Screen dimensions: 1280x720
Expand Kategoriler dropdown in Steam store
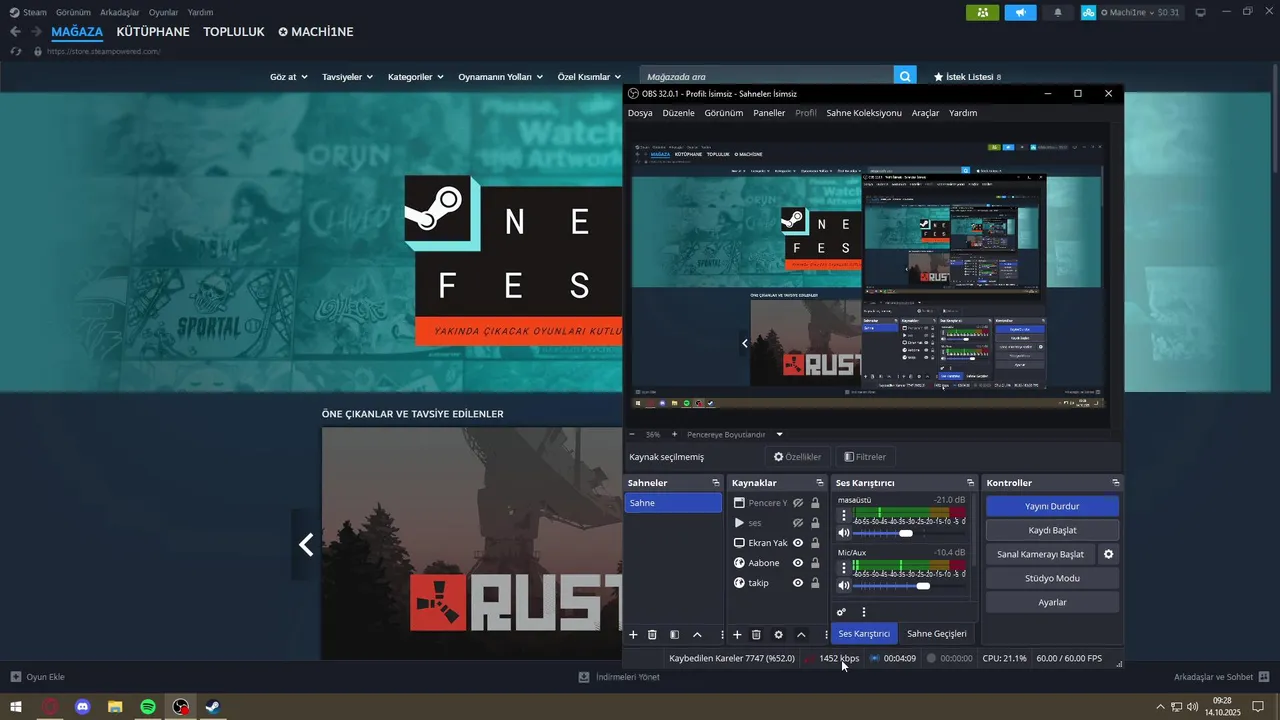(415, 77)
